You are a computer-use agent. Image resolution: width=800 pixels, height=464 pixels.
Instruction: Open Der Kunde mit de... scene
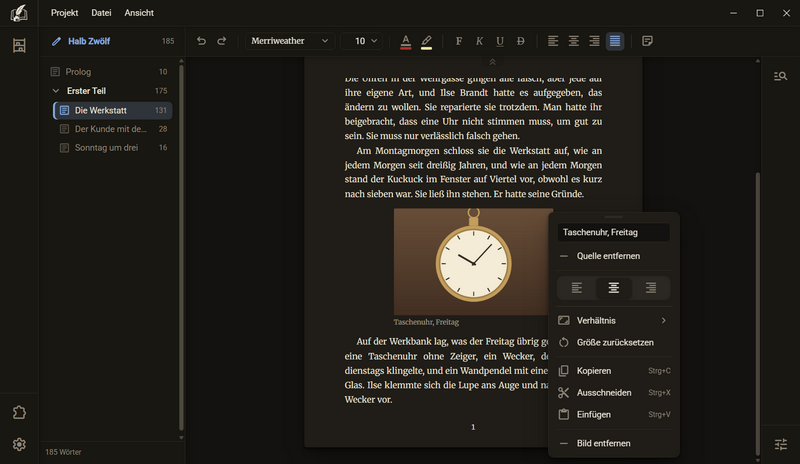[113, 129]
